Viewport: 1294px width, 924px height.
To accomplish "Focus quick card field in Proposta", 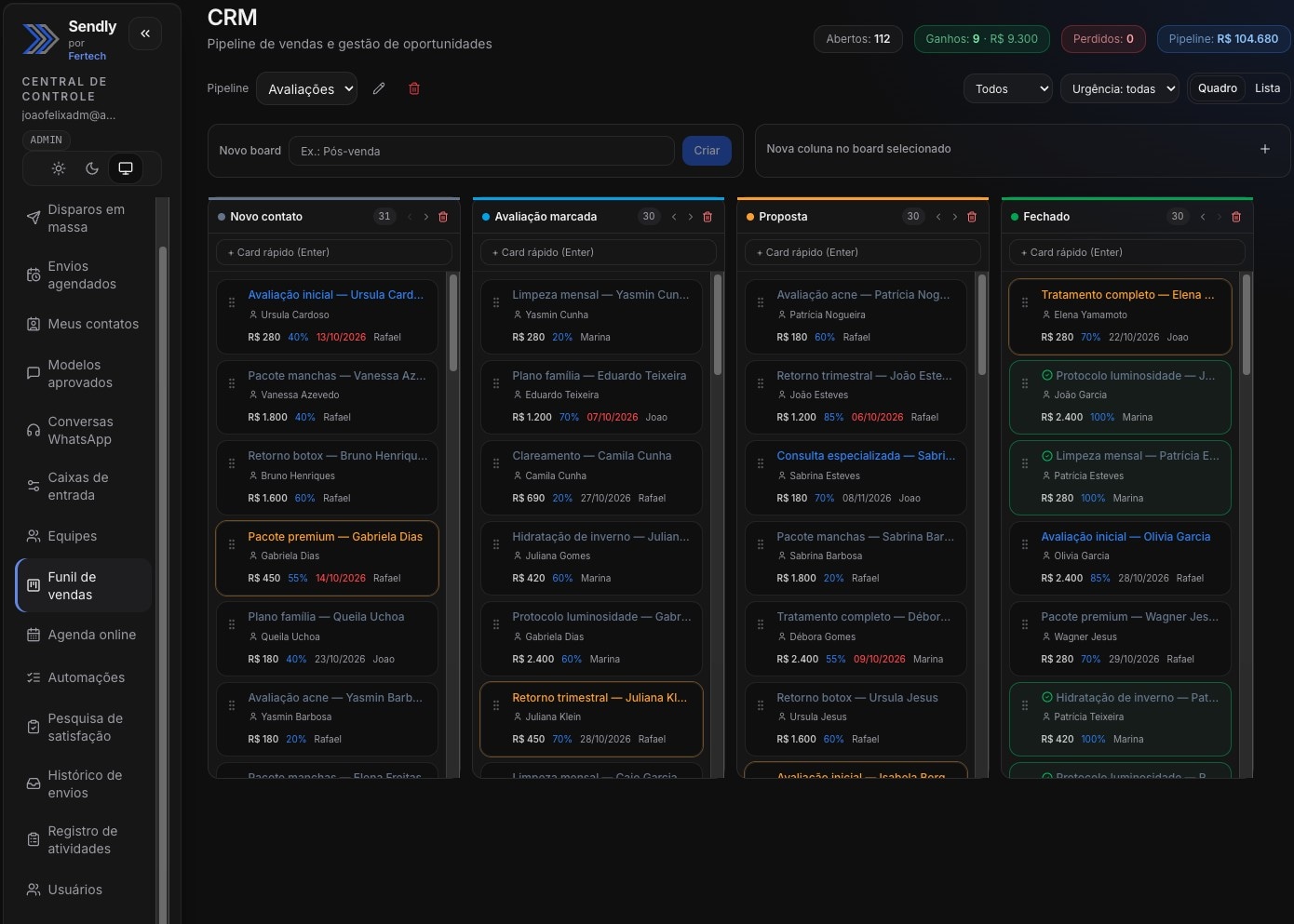I will point(863,252).
